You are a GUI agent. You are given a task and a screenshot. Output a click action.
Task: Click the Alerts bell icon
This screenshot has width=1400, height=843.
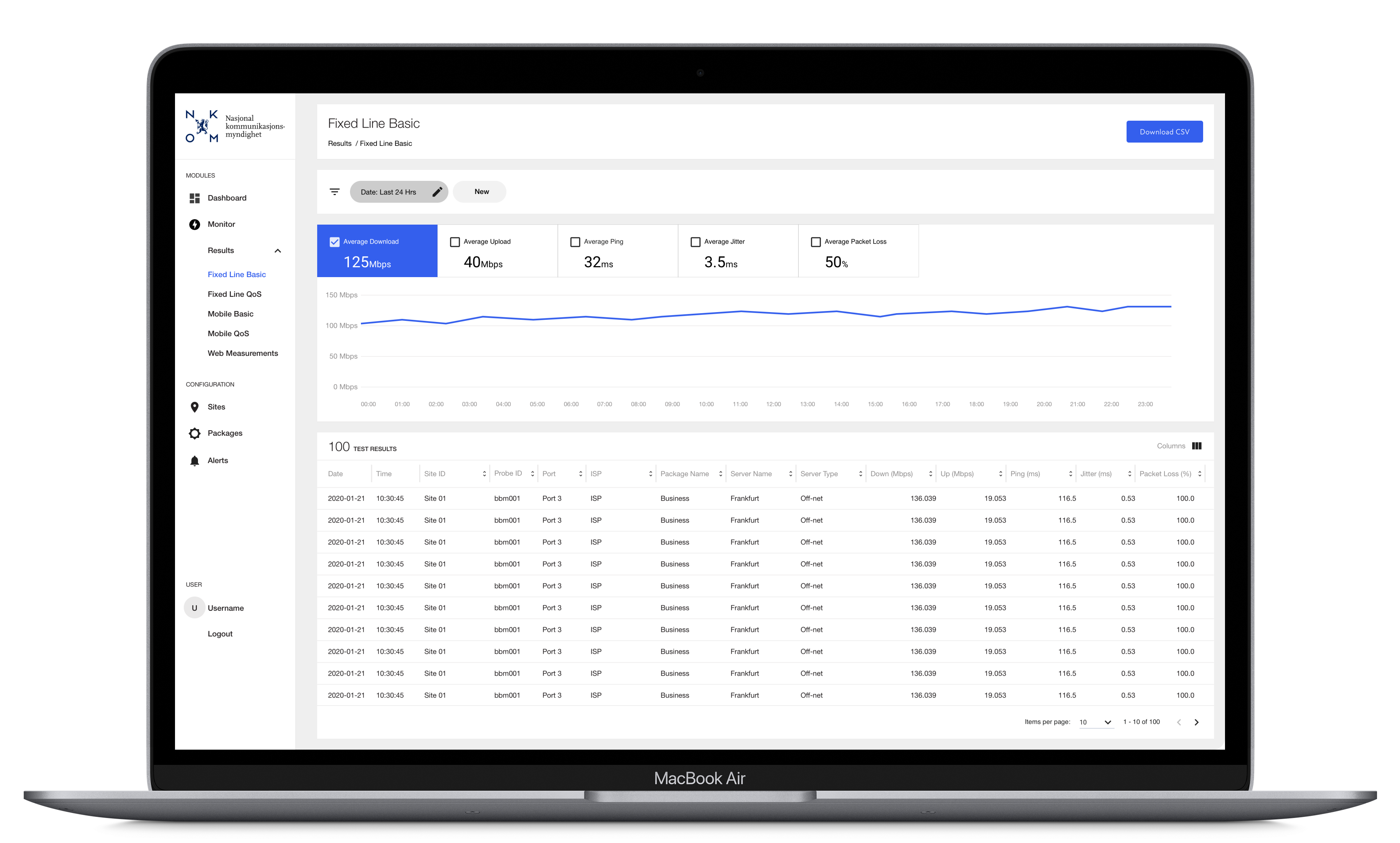tap(194, 461)
